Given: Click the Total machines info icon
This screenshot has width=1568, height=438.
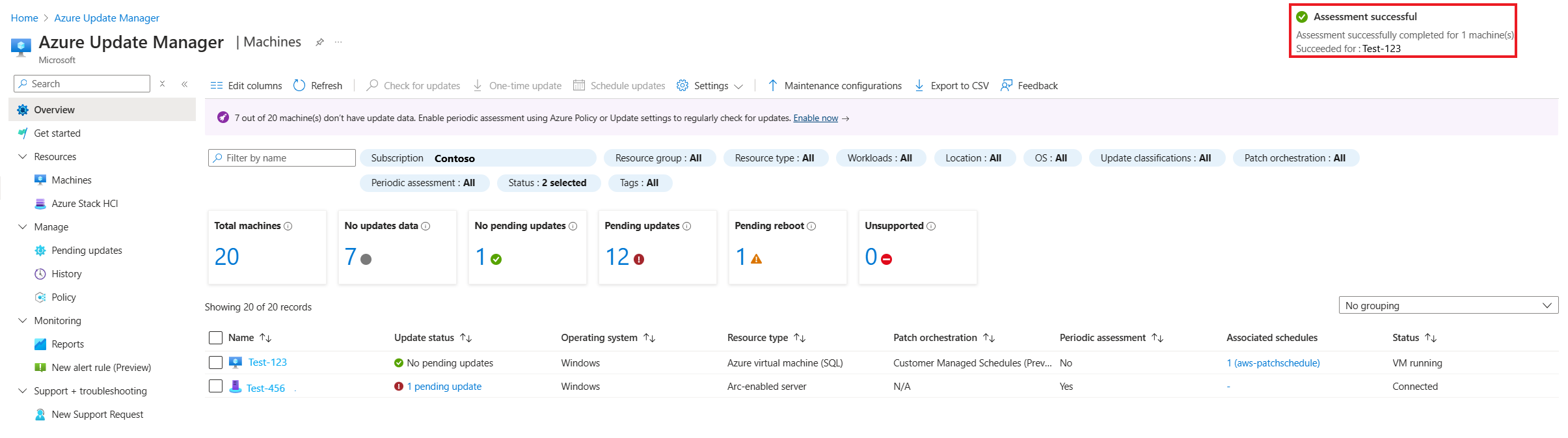Looking at the screenshot, I should coord(288,226).
